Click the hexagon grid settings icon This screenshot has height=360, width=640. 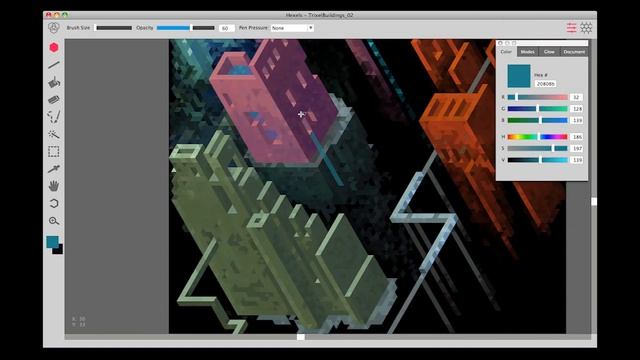[x=586, y=28]
